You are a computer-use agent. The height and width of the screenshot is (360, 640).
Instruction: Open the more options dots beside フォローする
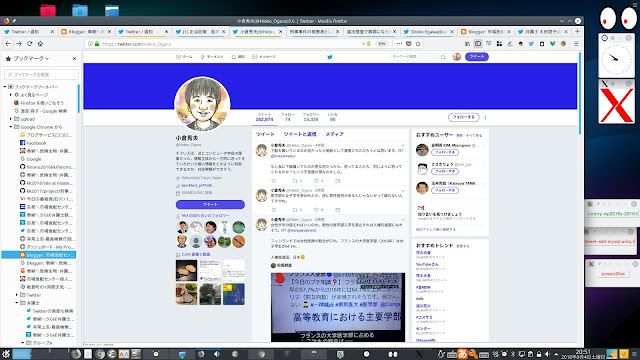click(485, 117)
